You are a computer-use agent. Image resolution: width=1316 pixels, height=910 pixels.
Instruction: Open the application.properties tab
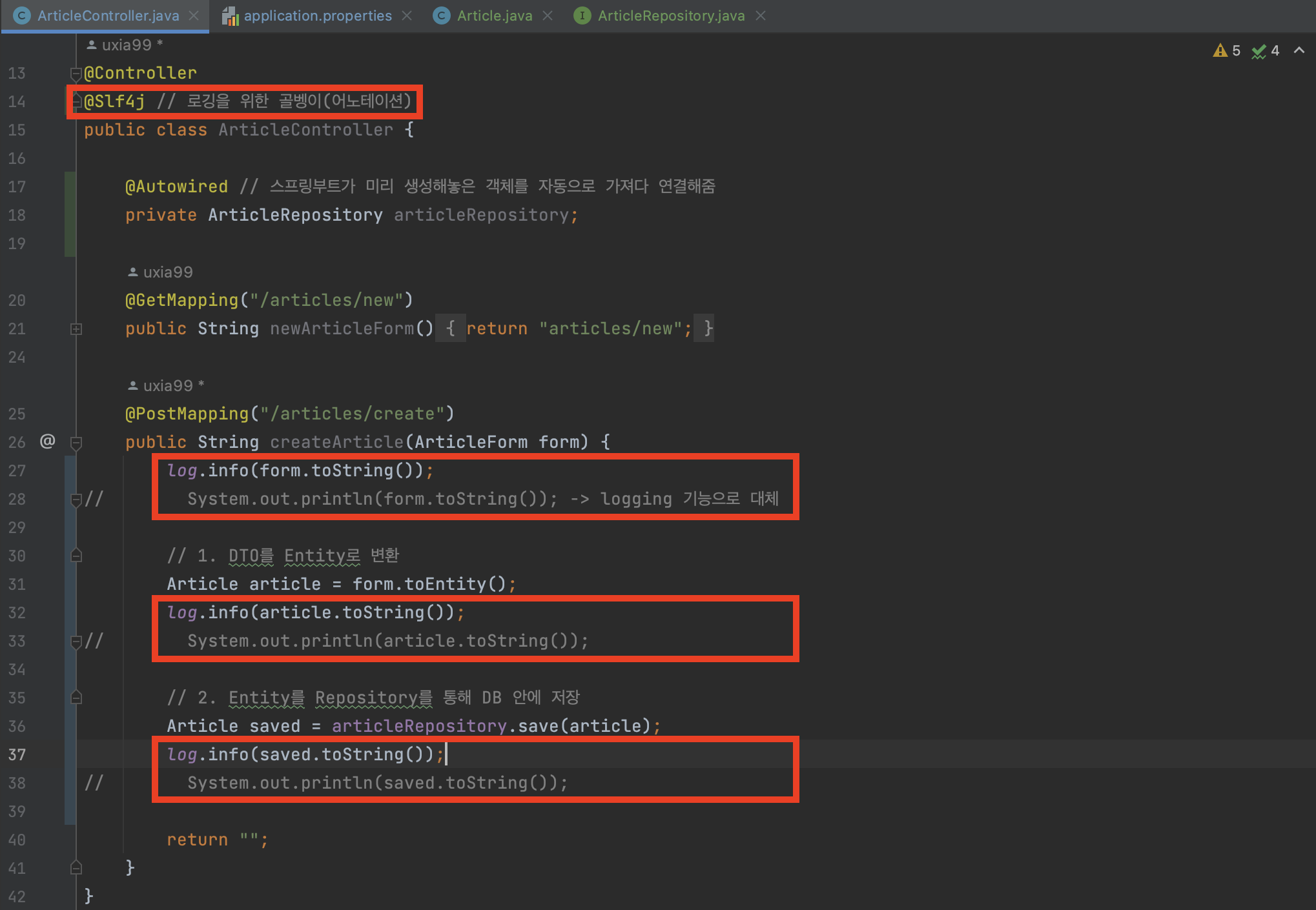317,15
